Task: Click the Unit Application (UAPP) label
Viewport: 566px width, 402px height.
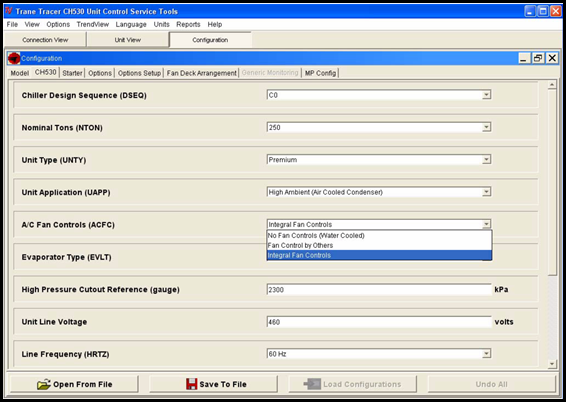Action: tap(66, 192)
